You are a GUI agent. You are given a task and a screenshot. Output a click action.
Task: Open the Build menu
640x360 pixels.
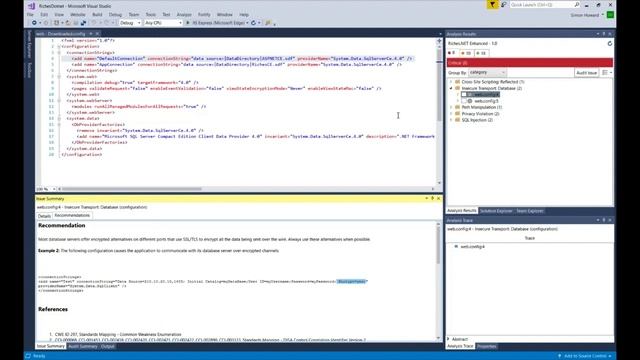[x=97, y=14]
